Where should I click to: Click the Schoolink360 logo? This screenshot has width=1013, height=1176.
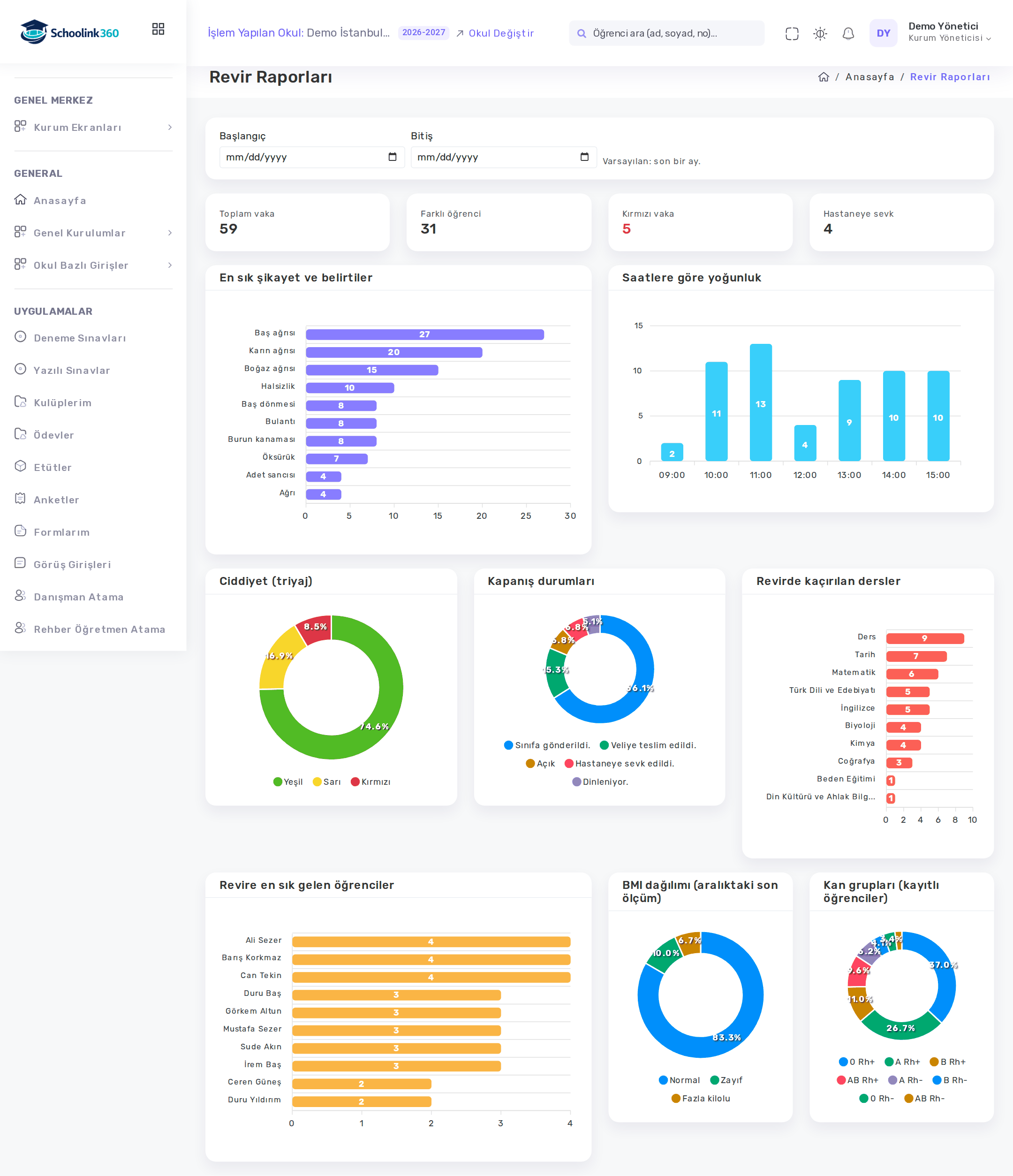coord(69,32)
